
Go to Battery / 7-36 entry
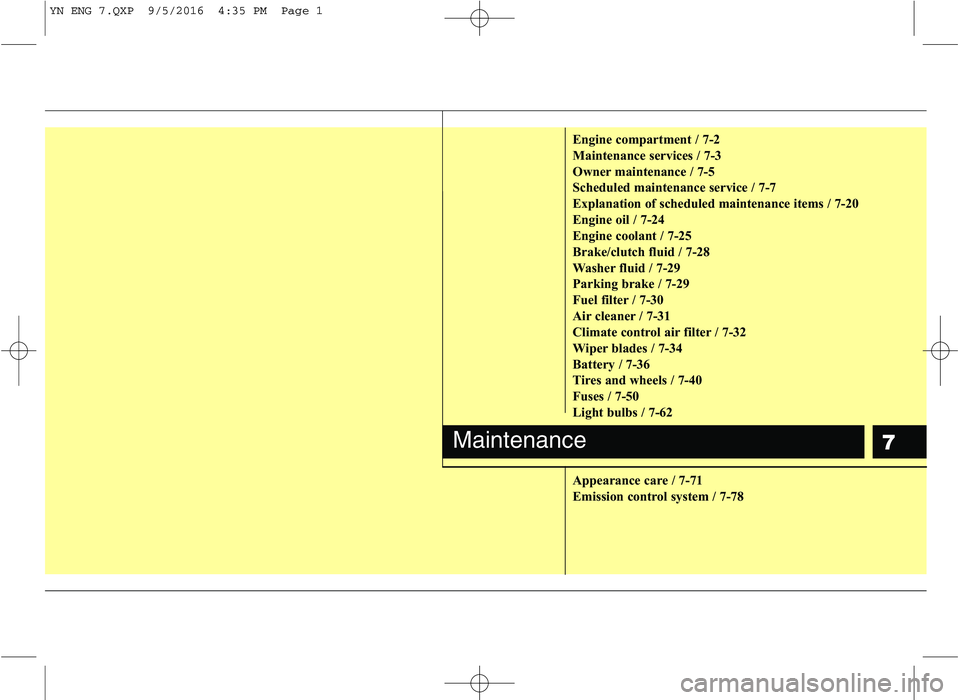611,364
